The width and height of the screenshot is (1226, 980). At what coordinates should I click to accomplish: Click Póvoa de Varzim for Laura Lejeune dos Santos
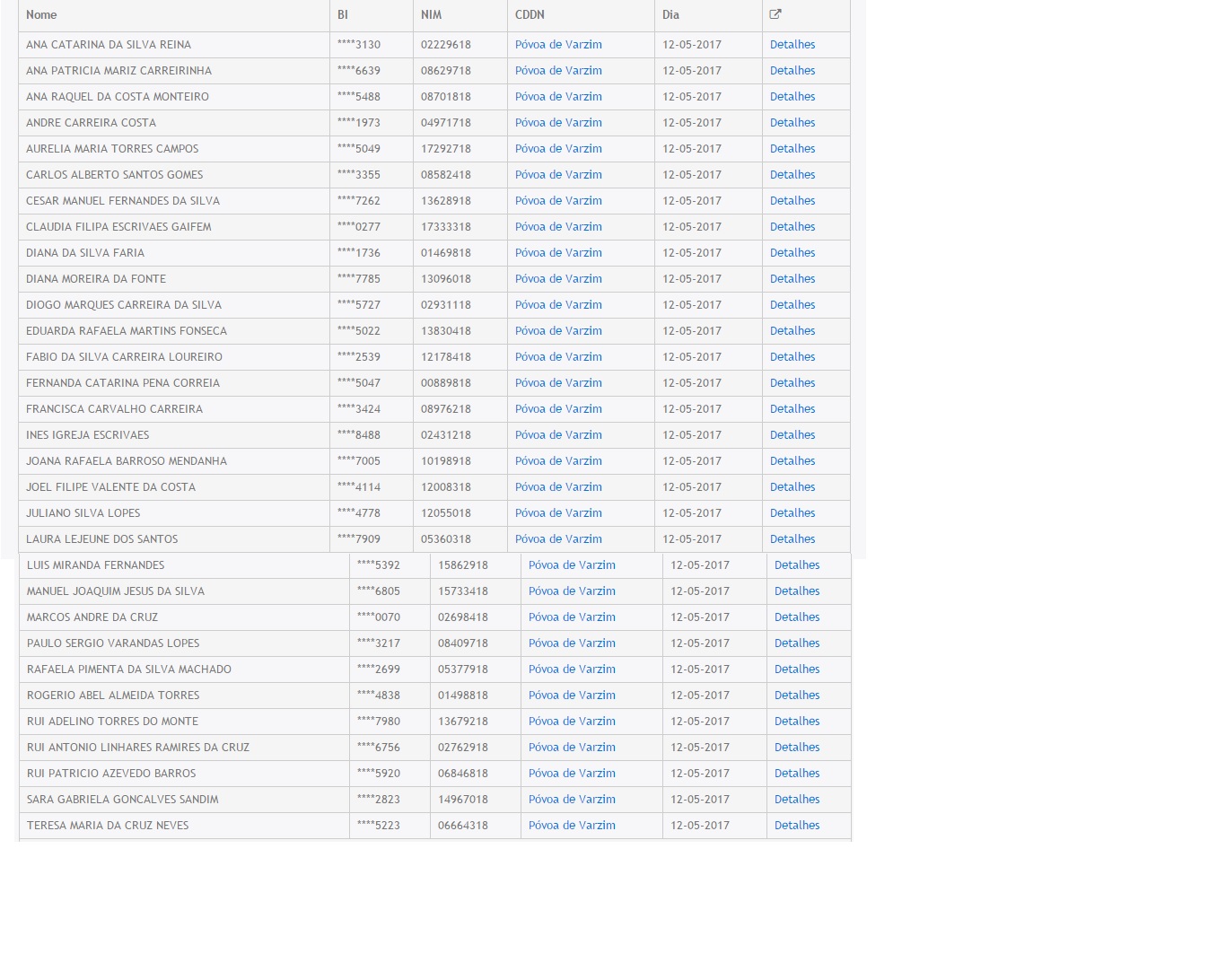[558, 539]
